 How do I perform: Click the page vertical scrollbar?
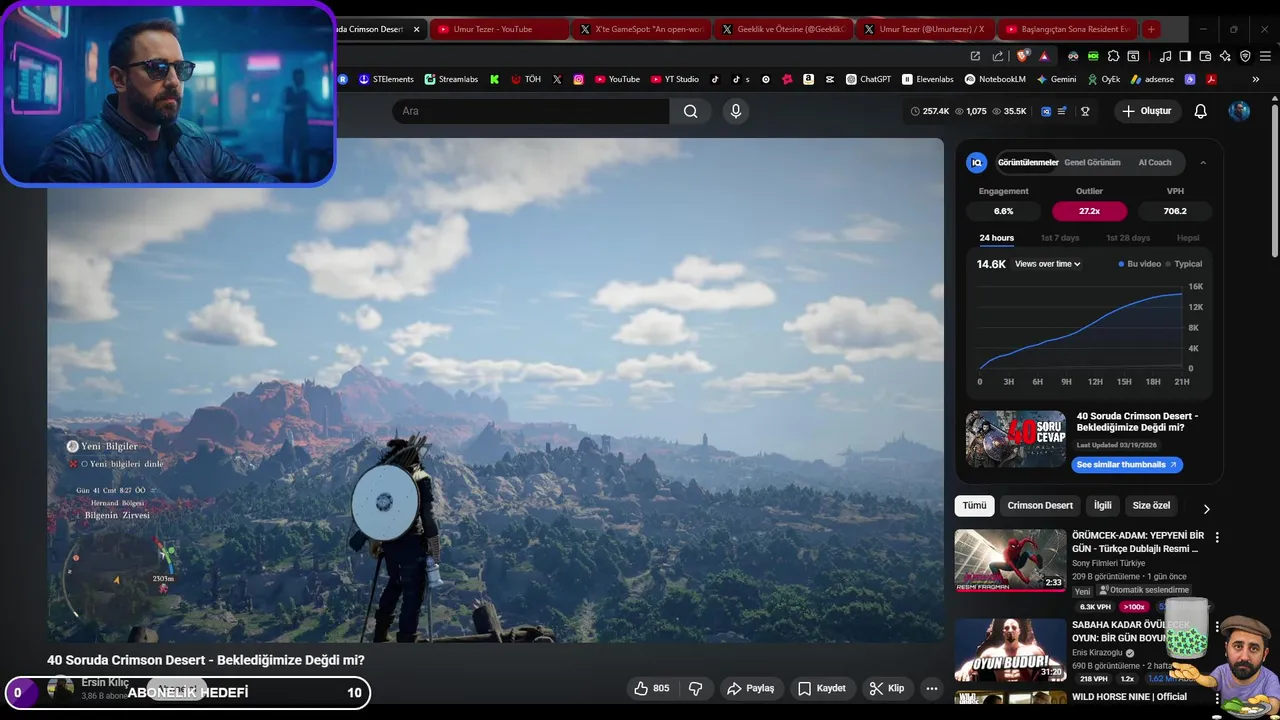click(x=1273, y=180)
